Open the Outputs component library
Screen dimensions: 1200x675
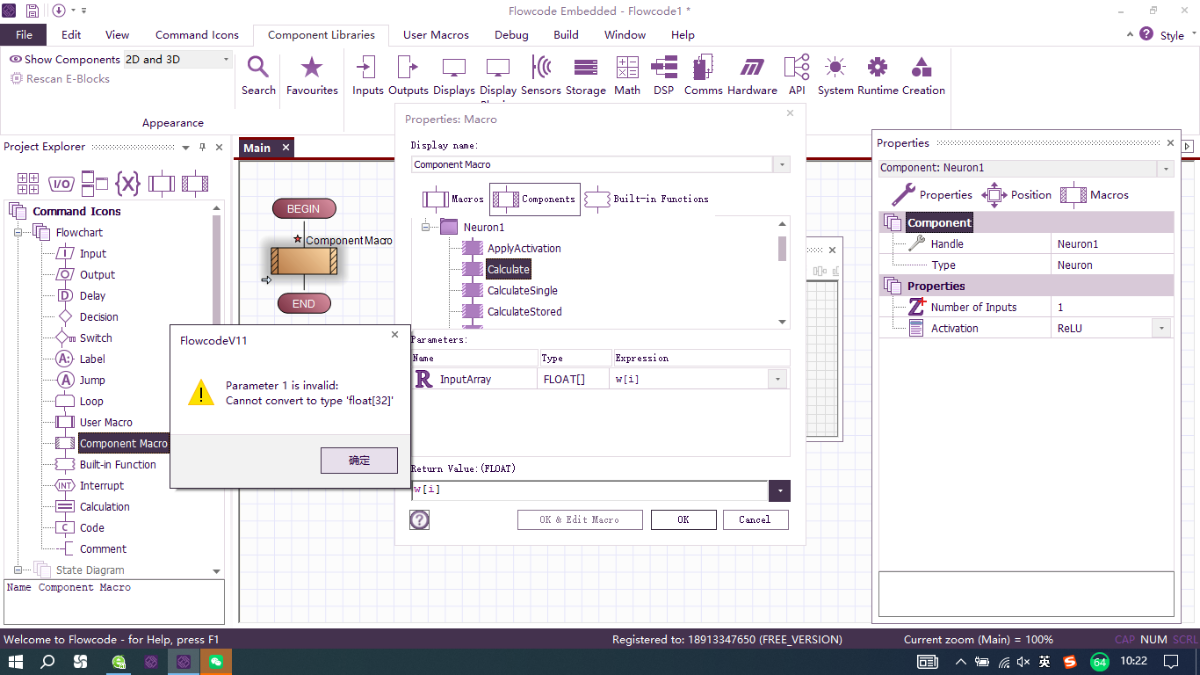click(x=408, y=77)
